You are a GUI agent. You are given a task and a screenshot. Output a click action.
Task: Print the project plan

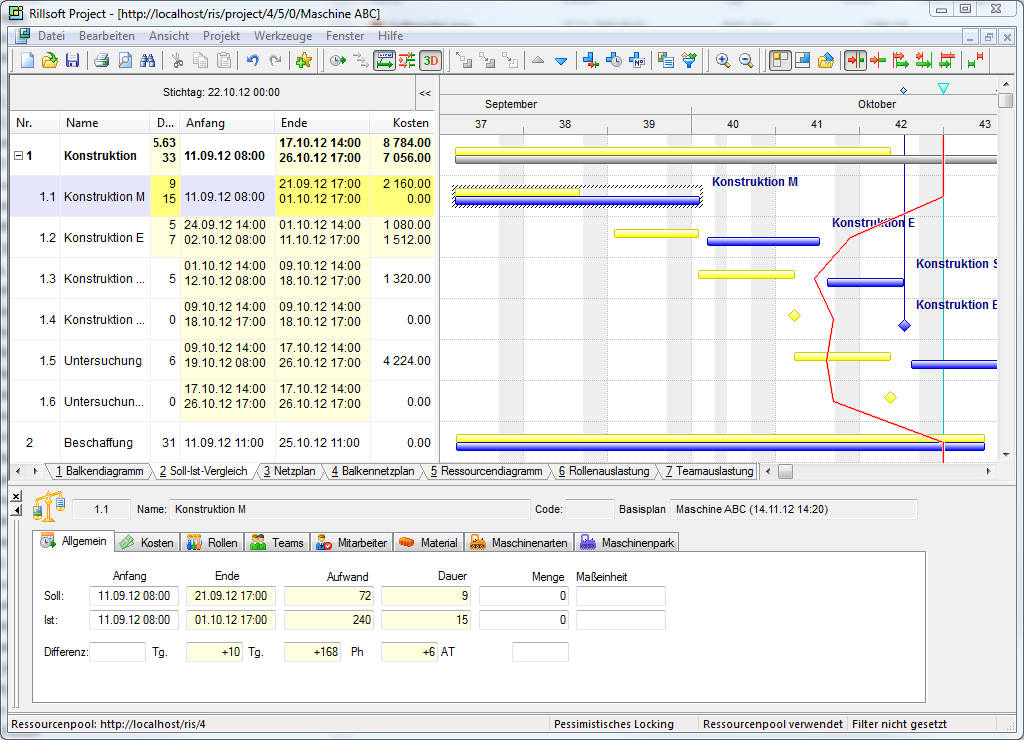pyautogui.click(x=101, y=61)
